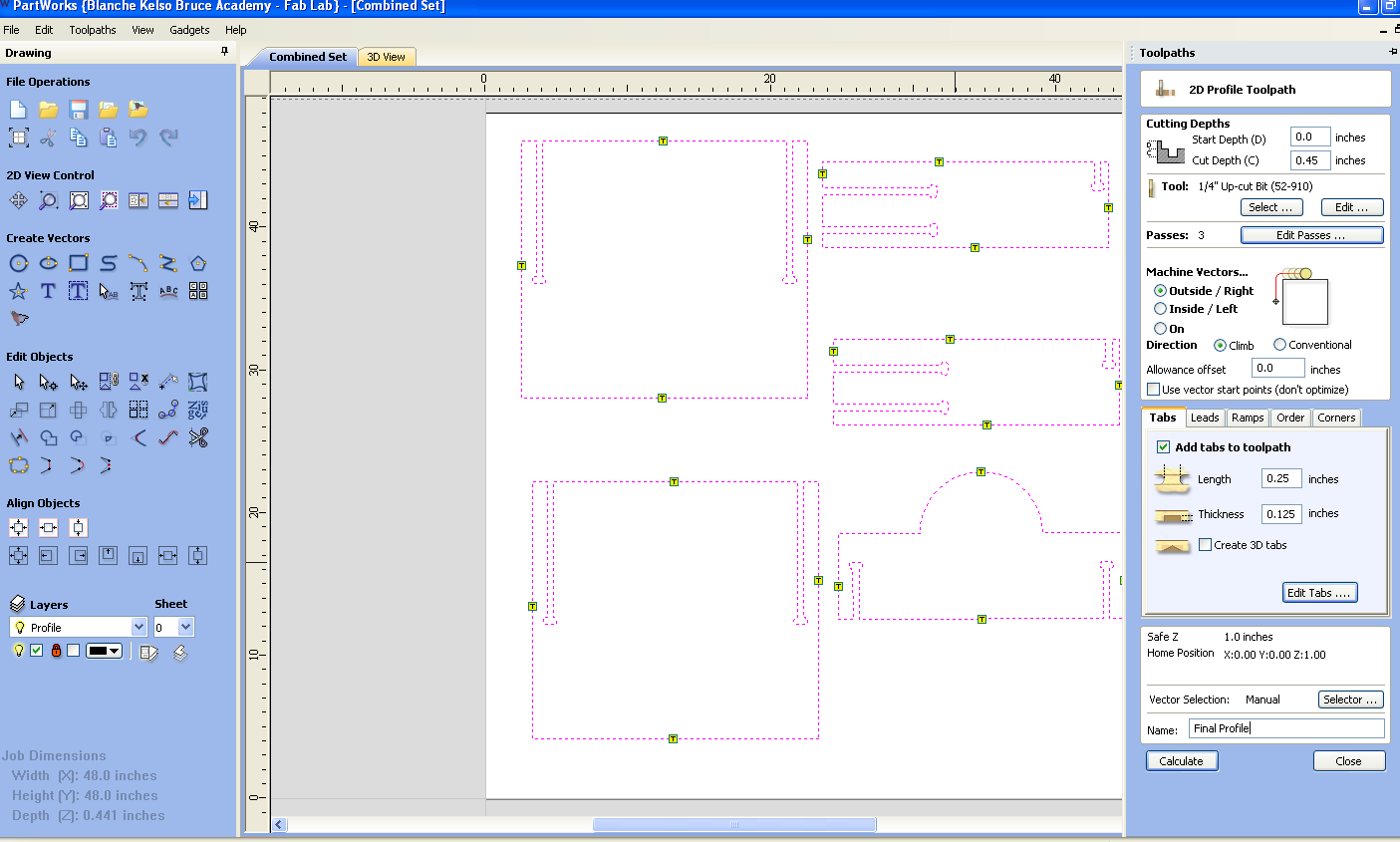The width and height of the screenshot is (1400, 842).
Task: Enable Create 3D tabs checkbox
Action: pyautogui.click(x=1205, y=545)
